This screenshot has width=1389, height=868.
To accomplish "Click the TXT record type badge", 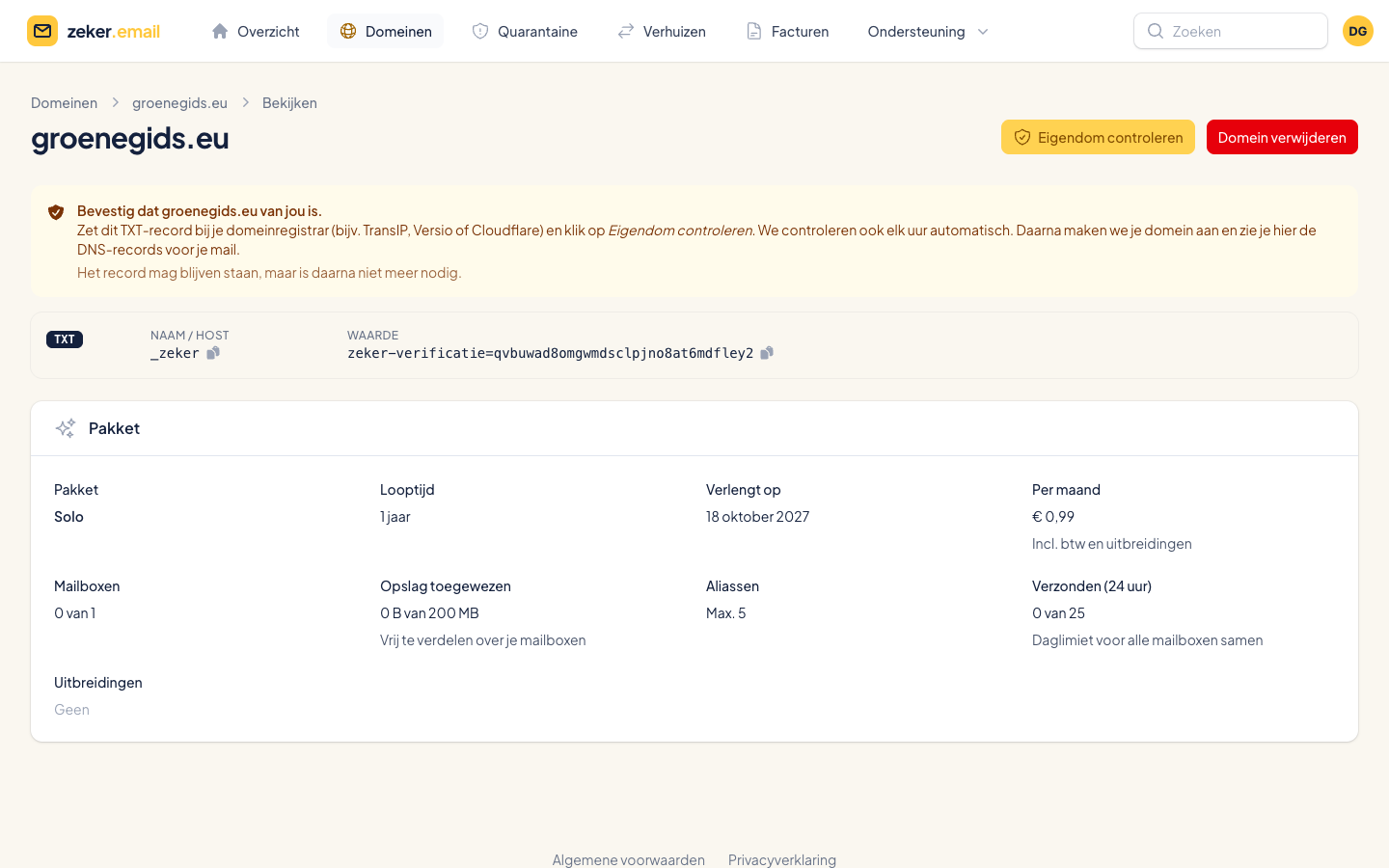I will tap(65, 339).
